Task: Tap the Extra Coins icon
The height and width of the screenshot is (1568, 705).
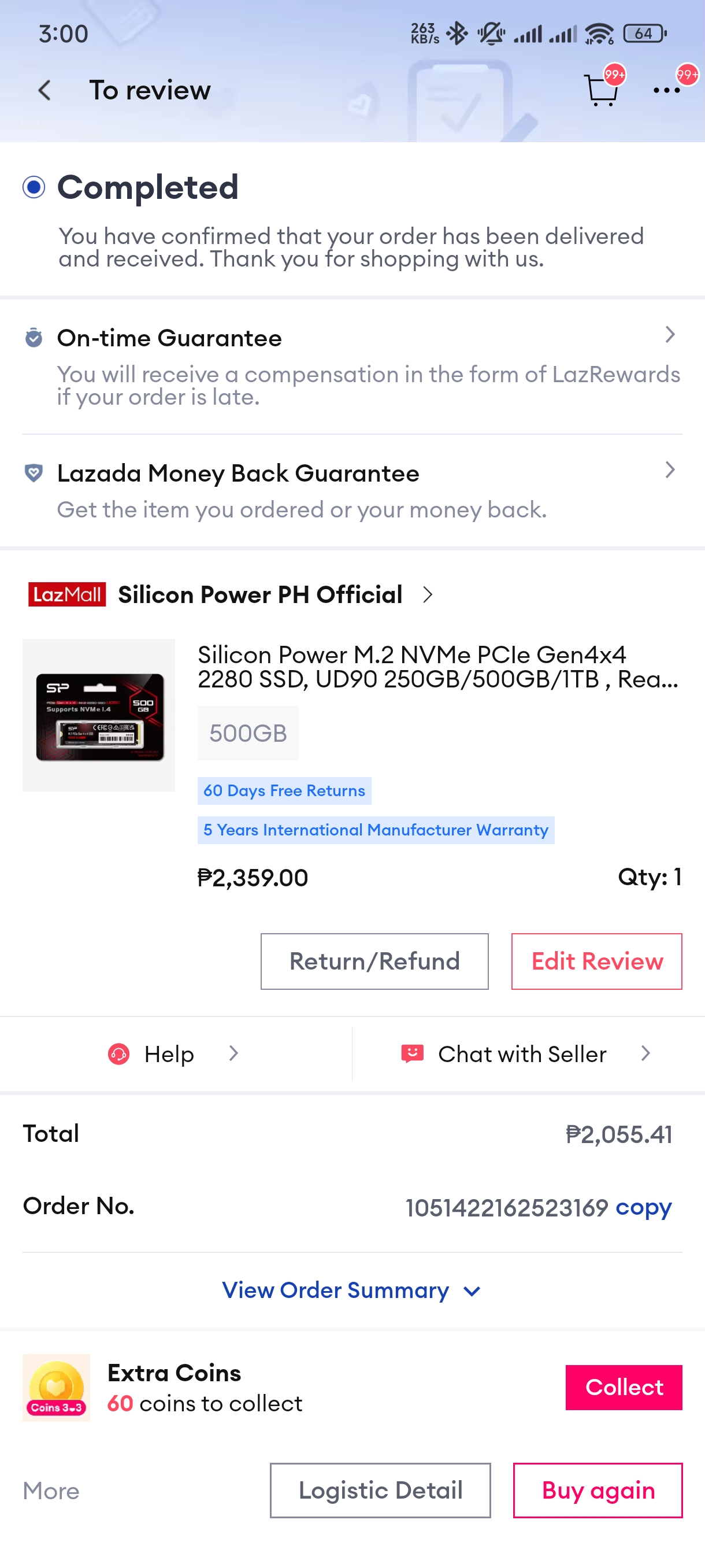Action: click(56, 1387)
